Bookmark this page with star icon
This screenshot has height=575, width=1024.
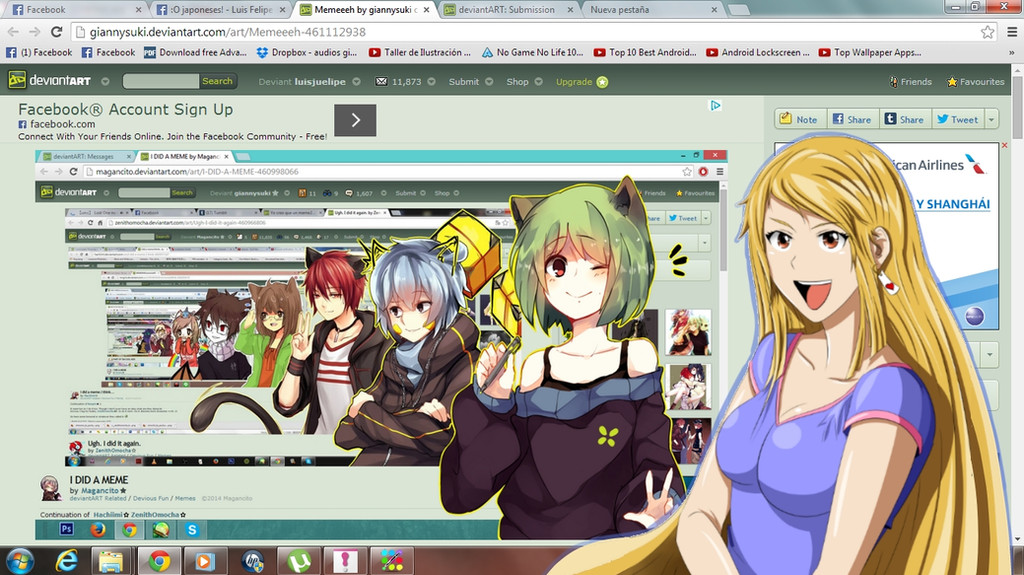pos(987,32)
